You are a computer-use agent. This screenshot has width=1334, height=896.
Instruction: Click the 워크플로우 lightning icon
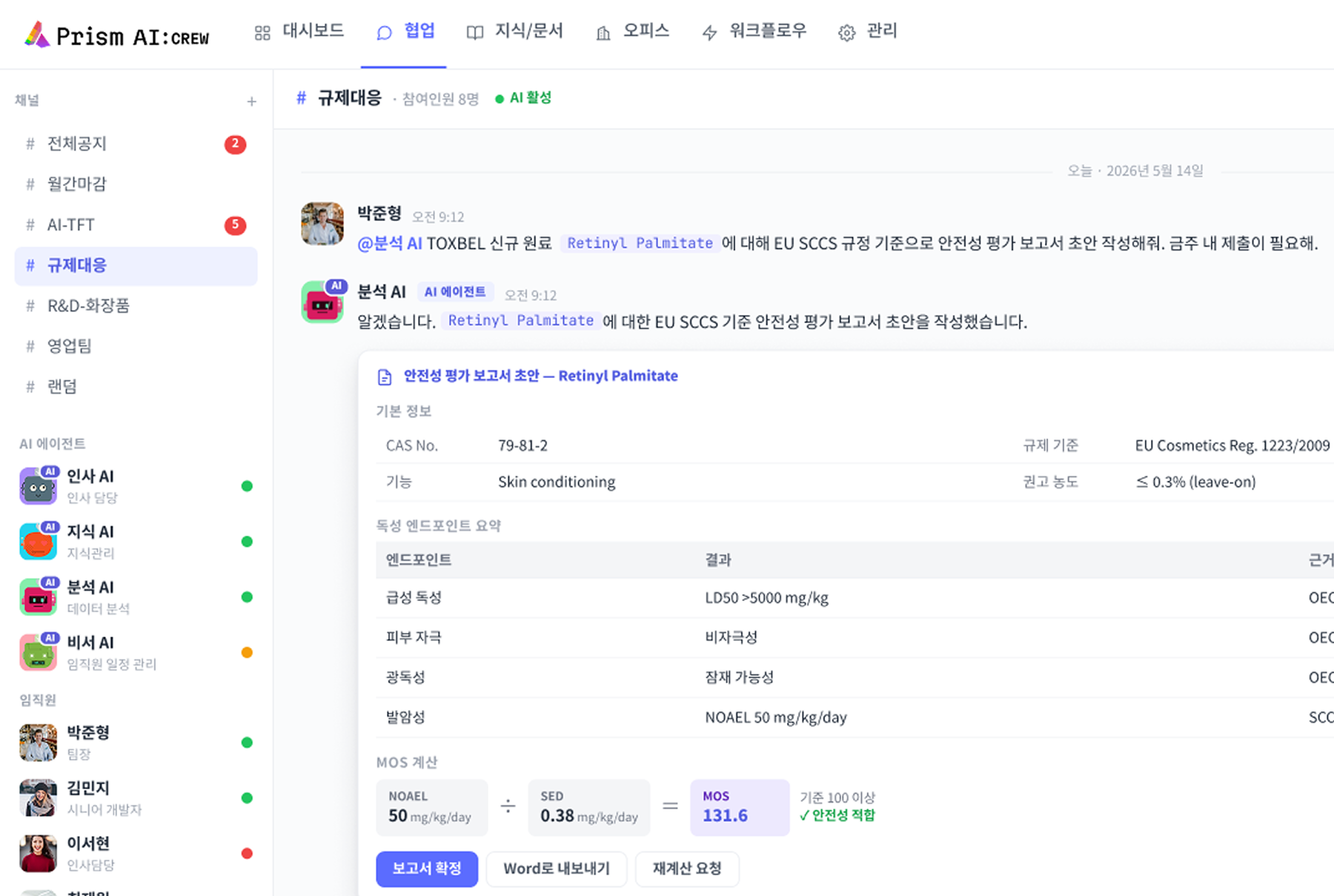tap(710, 33)
